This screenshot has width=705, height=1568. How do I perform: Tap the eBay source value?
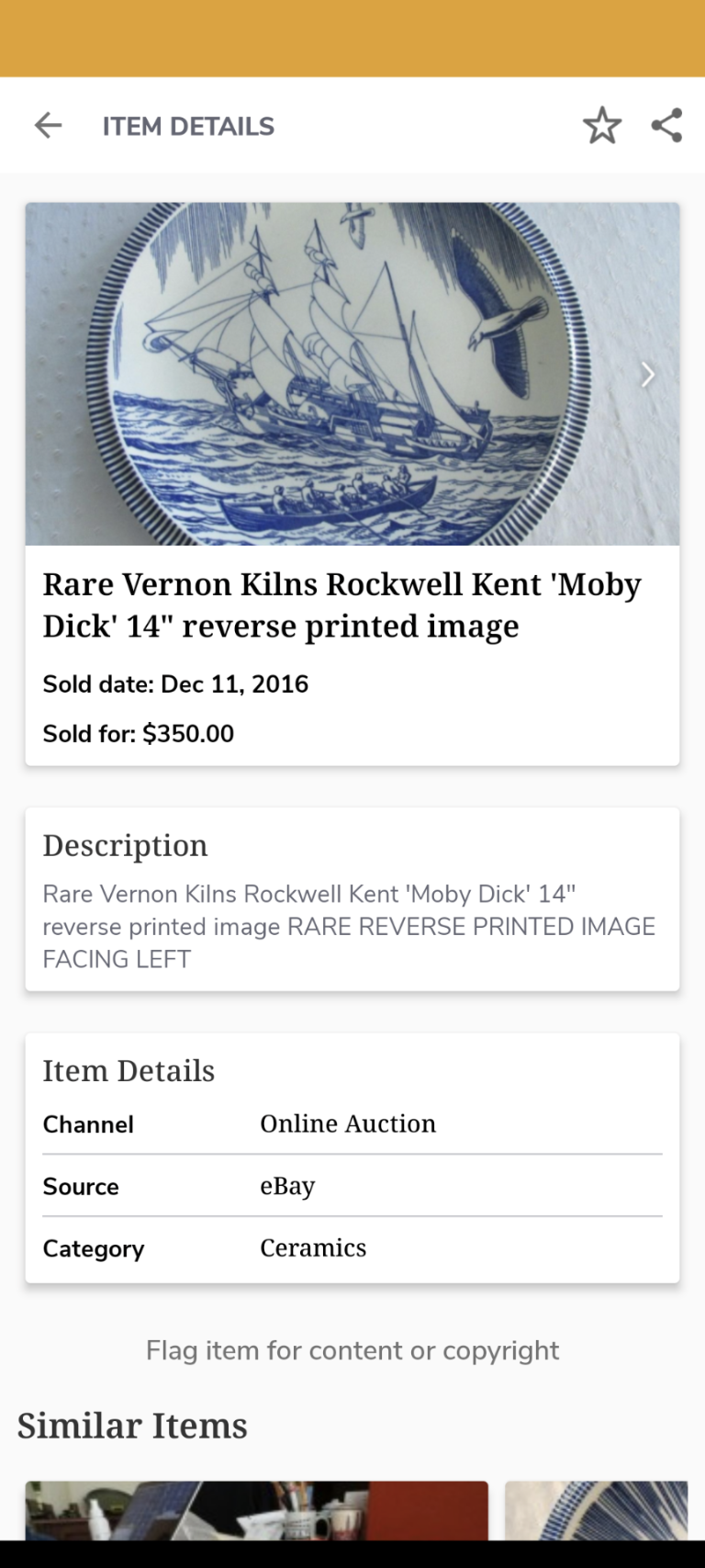pyautogui.click(x=287, y=1186)
